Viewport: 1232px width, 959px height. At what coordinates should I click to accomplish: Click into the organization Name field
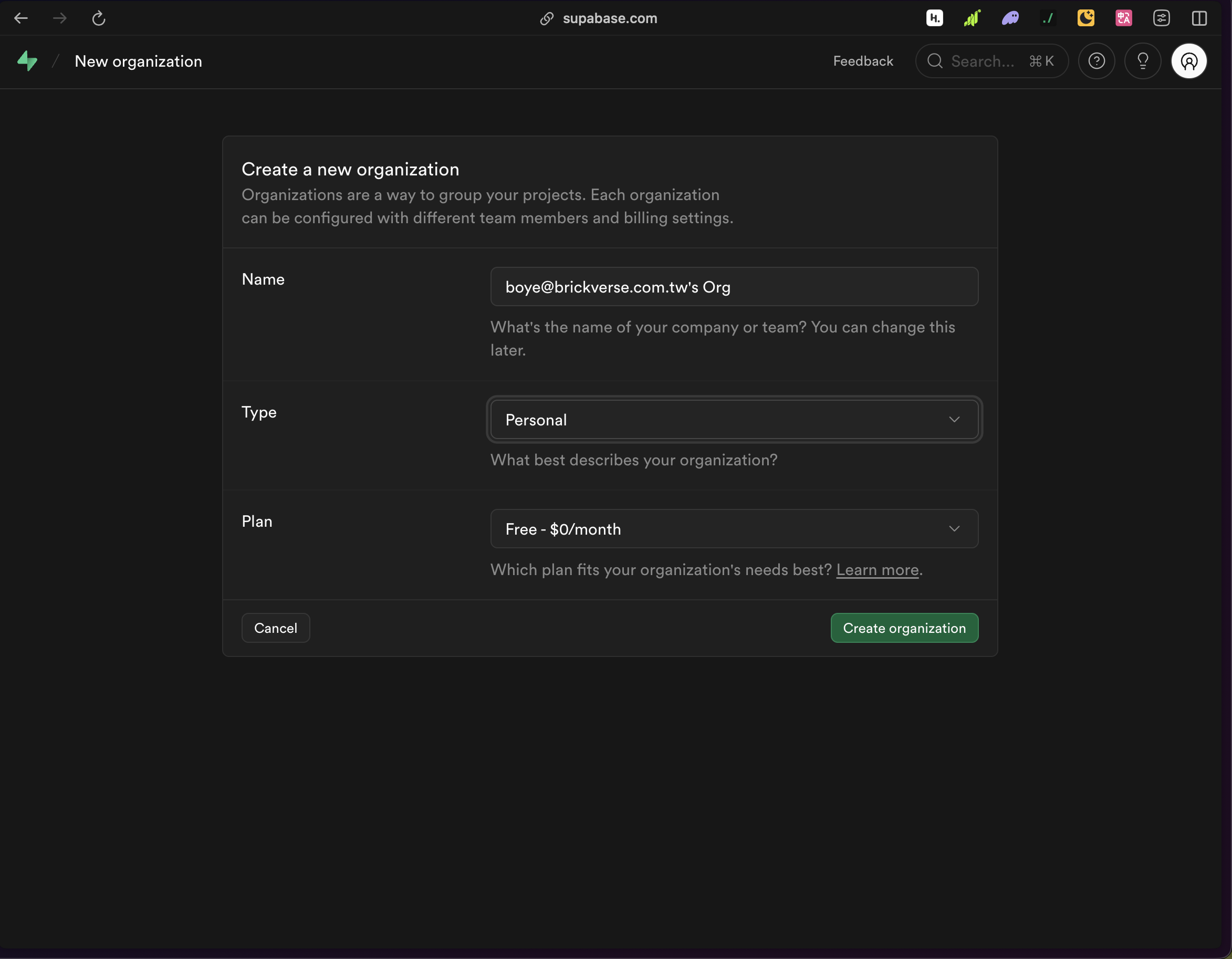733,287
